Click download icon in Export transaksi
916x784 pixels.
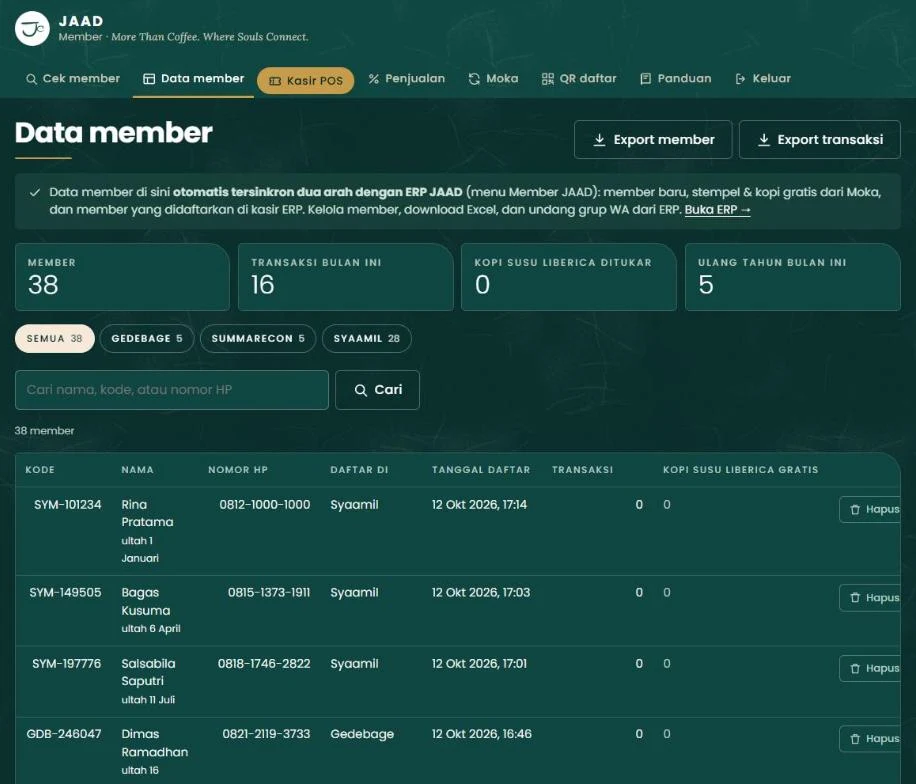point(764,140)
